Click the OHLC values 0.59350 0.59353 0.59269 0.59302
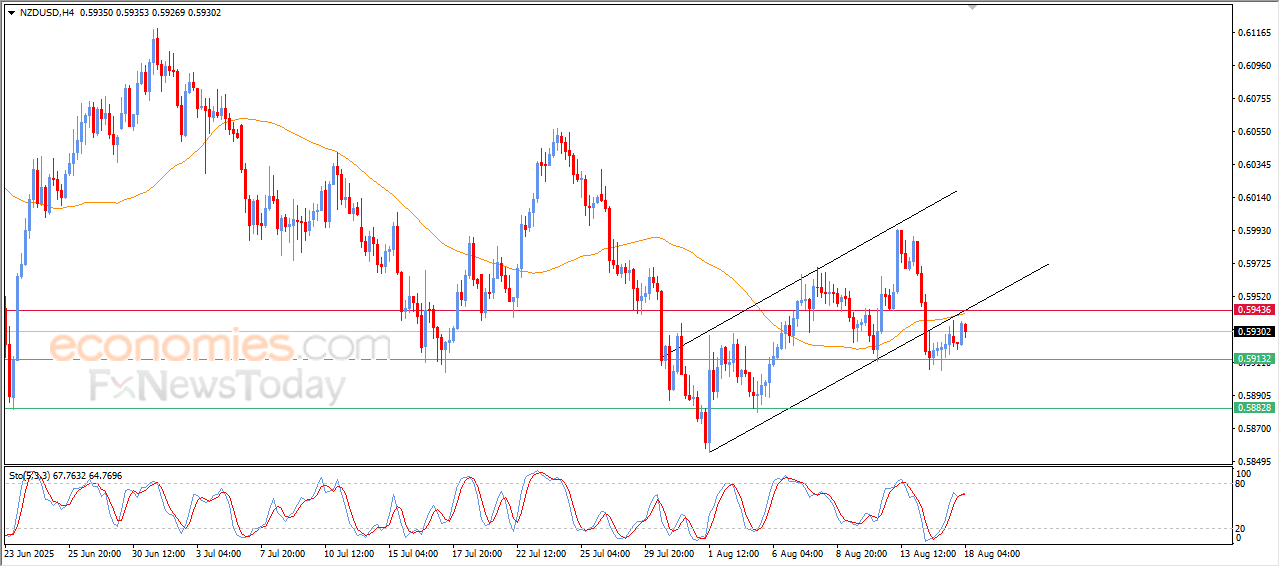 151,13
